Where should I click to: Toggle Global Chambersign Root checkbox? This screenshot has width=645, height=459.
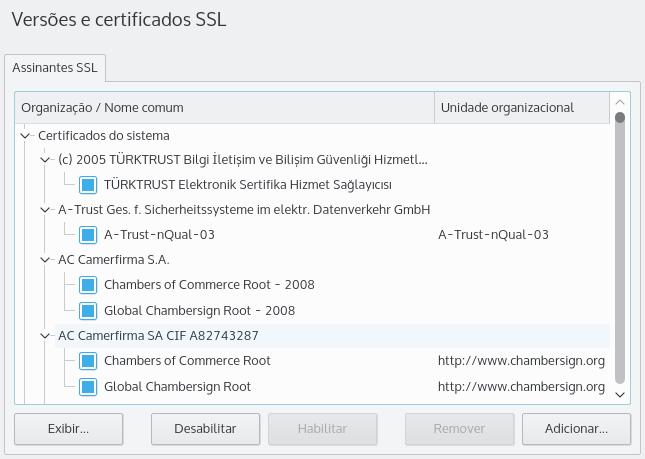[87, 386]
